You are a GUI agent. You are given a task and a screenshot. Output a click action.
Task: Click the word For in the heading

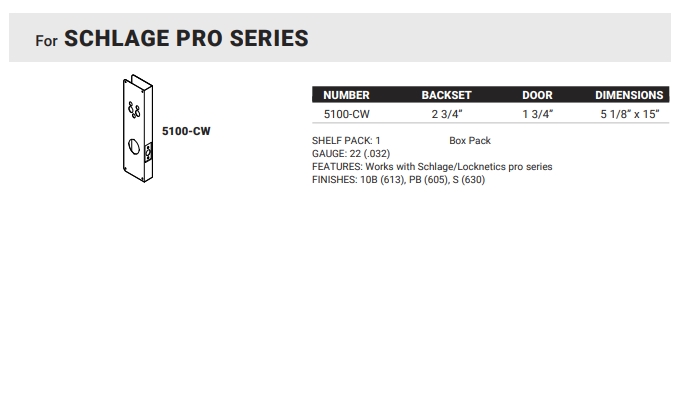click(x=46, y=41)
